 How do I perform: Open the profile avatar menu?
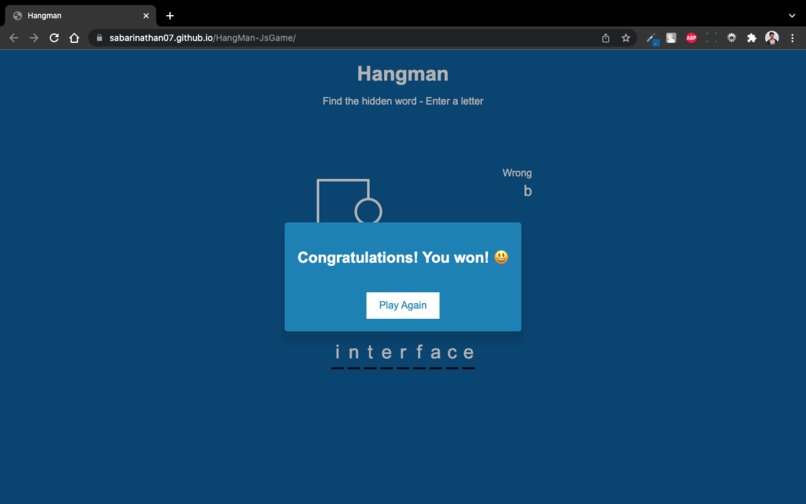click(772, 38)
